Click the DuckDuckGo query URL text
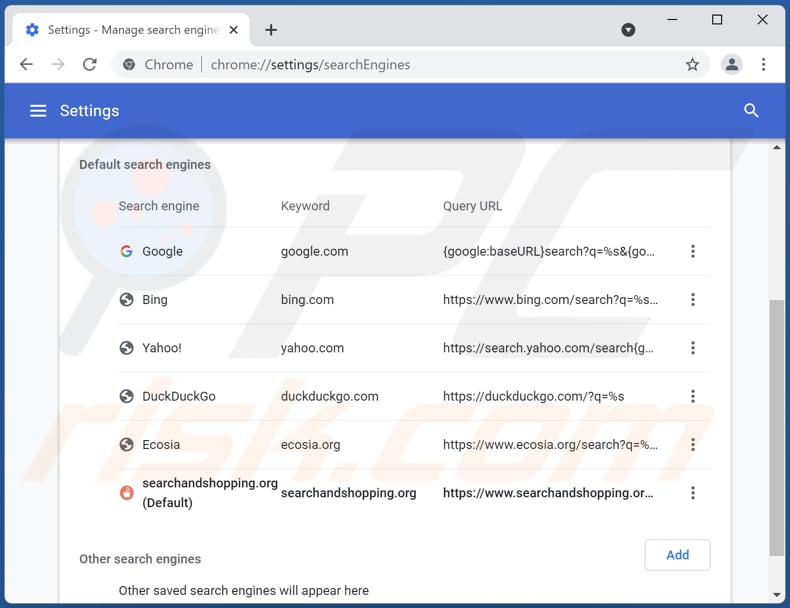 coord(534,396)
